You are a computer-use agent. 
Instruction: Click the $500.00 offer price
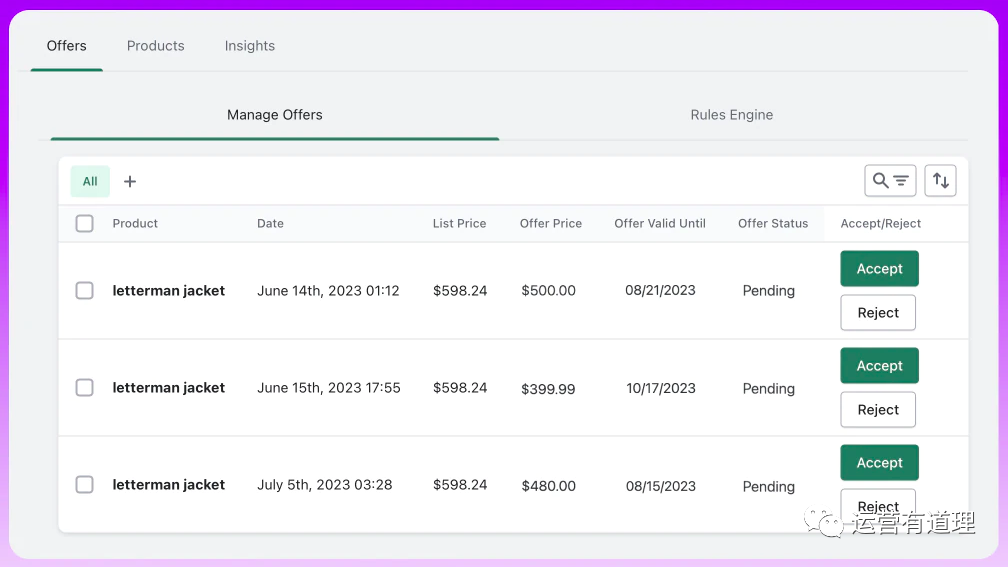(x=548, y=291)
